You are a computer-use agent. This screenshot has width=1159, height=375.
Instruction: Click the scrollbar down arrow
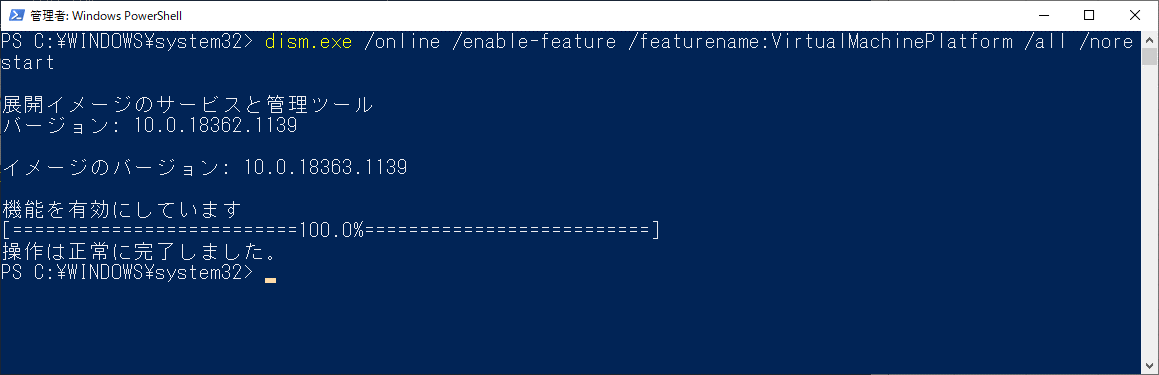[x=1149, y=365]
